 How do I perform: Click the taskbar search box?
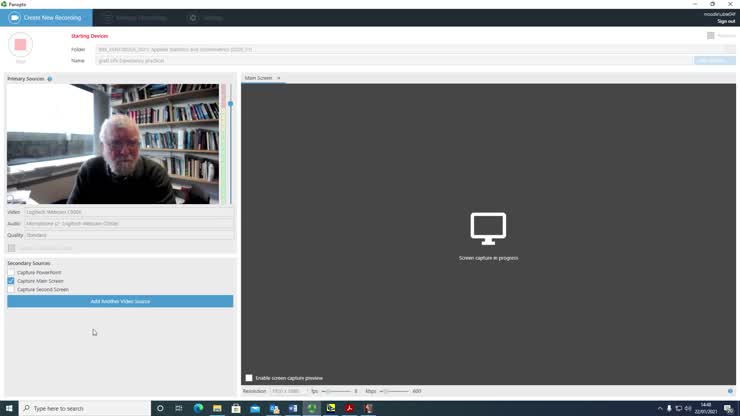click(85, 408)
